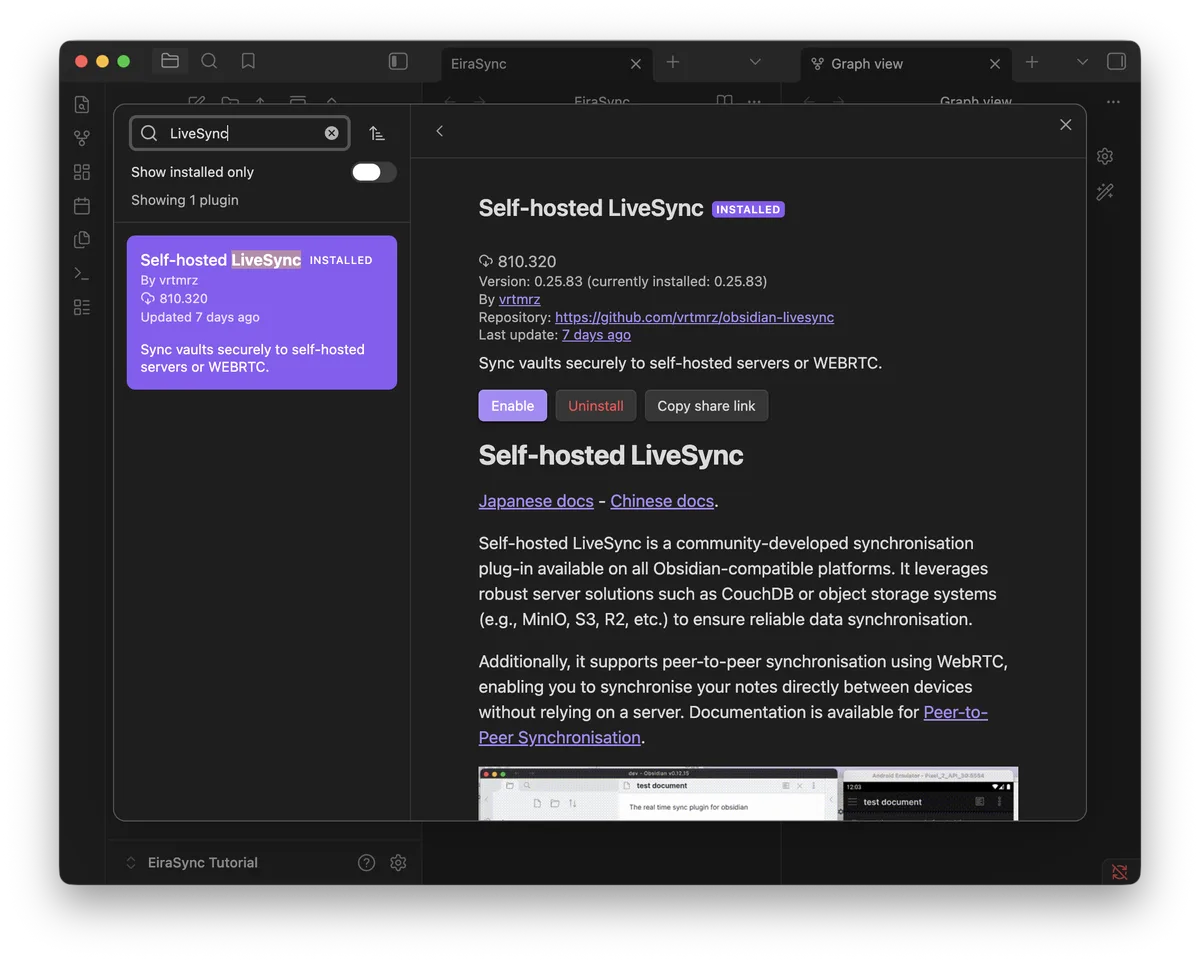Open the 7 days ago update link
The height and width of the screenshot is (963, 1200).
596,335
